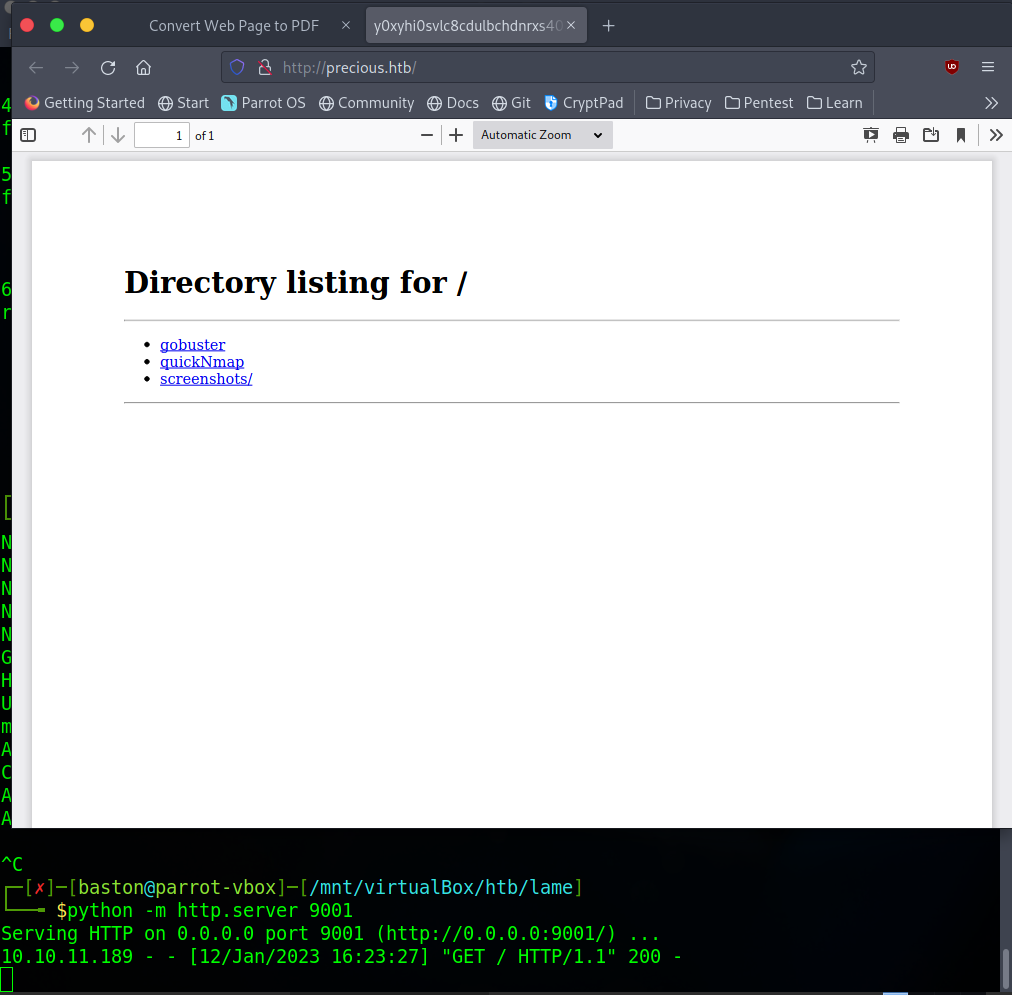Viewport: 1012px width, 995px height.
Task: Click the shield tracking protection icon
Action: [236, 67]
